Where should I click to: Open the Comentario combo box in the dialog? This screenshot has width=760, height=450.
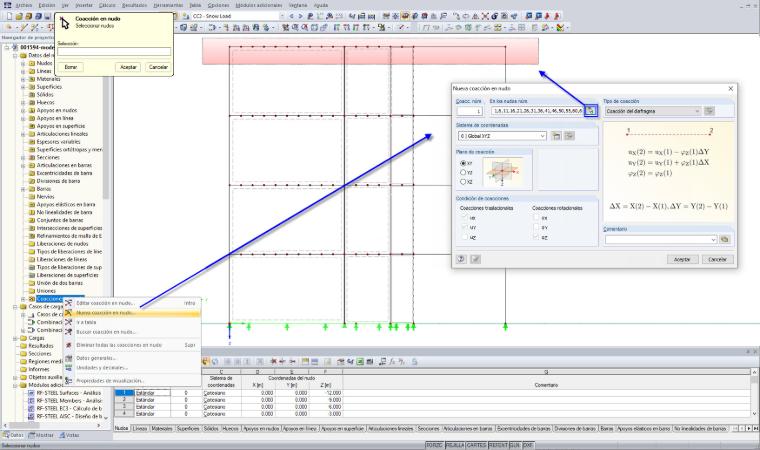point(661,240)
